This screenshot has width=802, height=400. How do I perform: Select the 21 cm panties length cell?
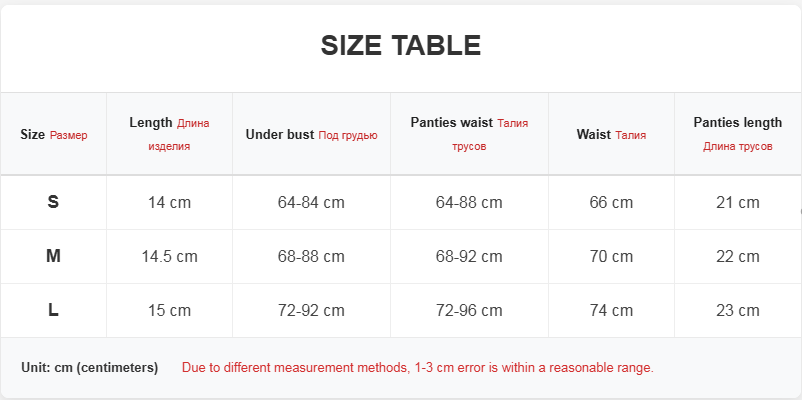coord(738,203)
